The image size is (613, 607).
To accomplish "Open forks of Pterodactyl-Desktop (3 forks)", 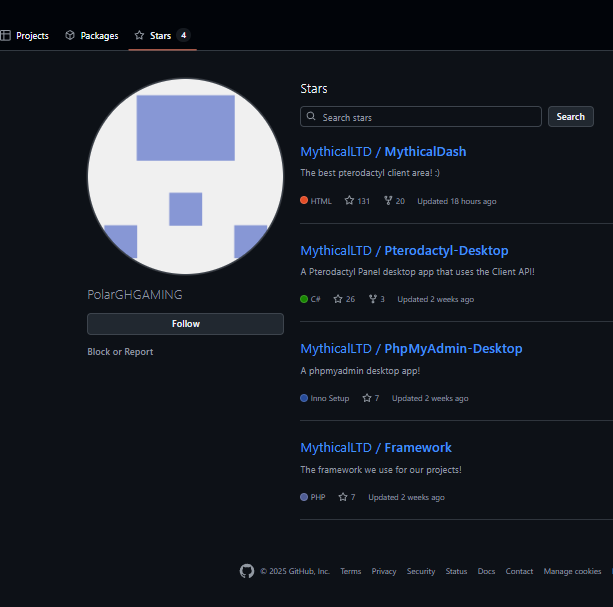I will 377,299.
